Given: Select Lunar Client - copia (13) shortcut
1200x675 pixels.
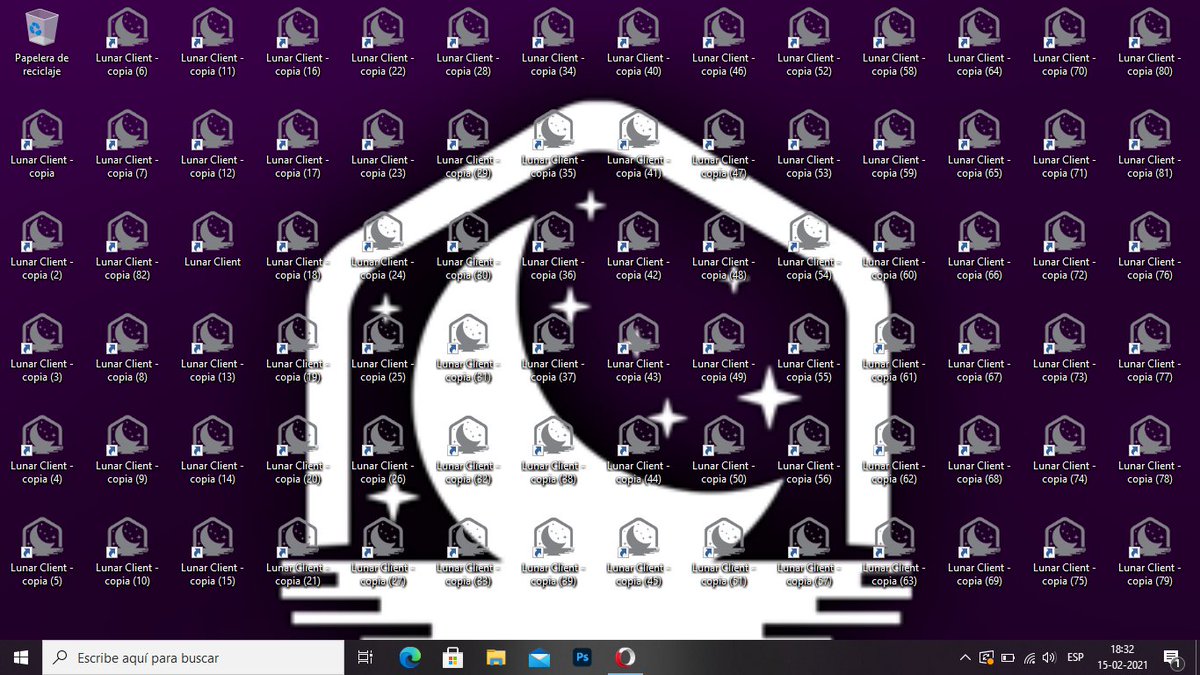Looking at the screenshot, I should (212, 350).
